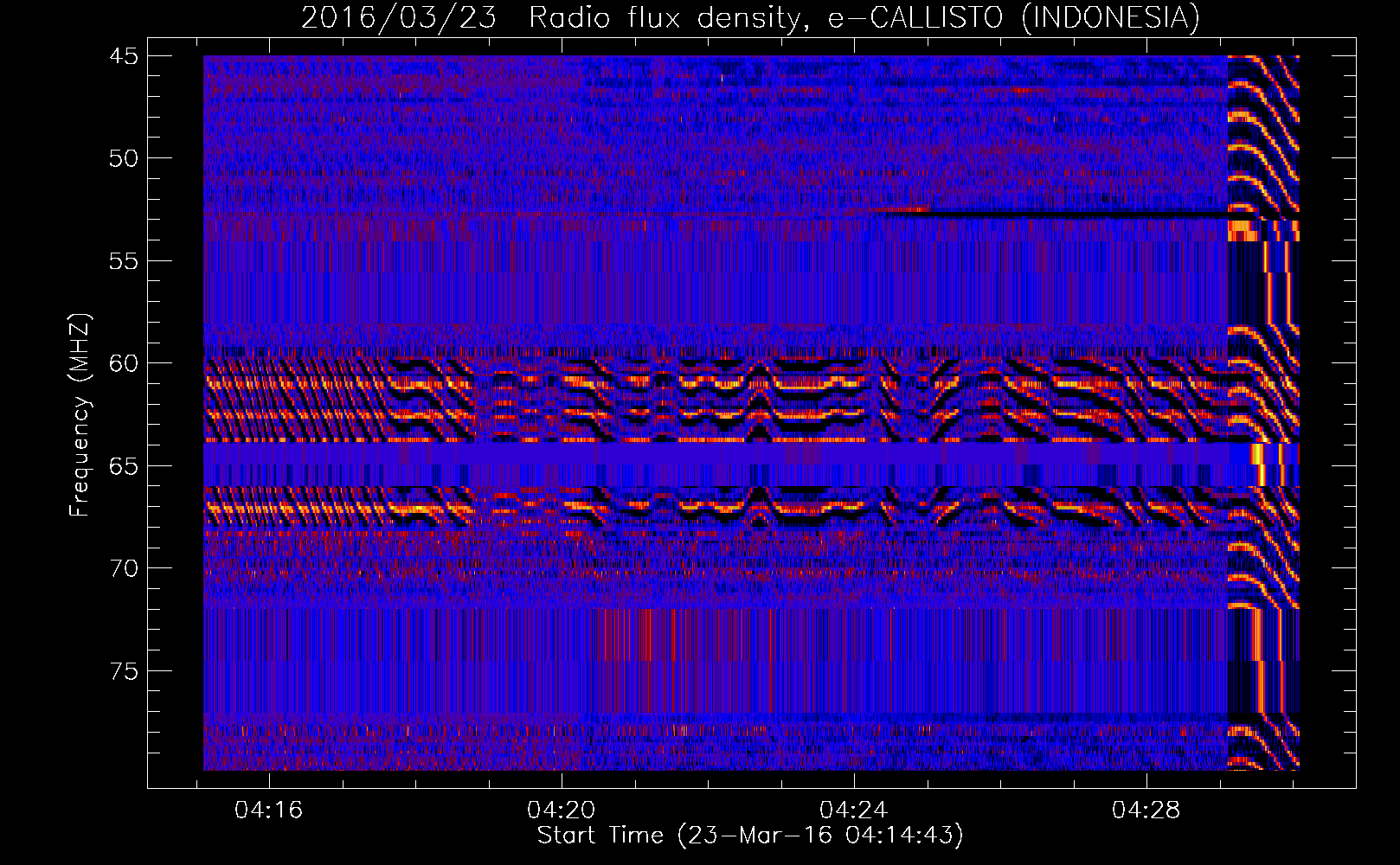Image resolution: width=1400 pixels, height=865 pixels.
Task: Click the plot title "Radio flux density, e-CALLISTO (INDONESIA)"
Action: (864, 17)
